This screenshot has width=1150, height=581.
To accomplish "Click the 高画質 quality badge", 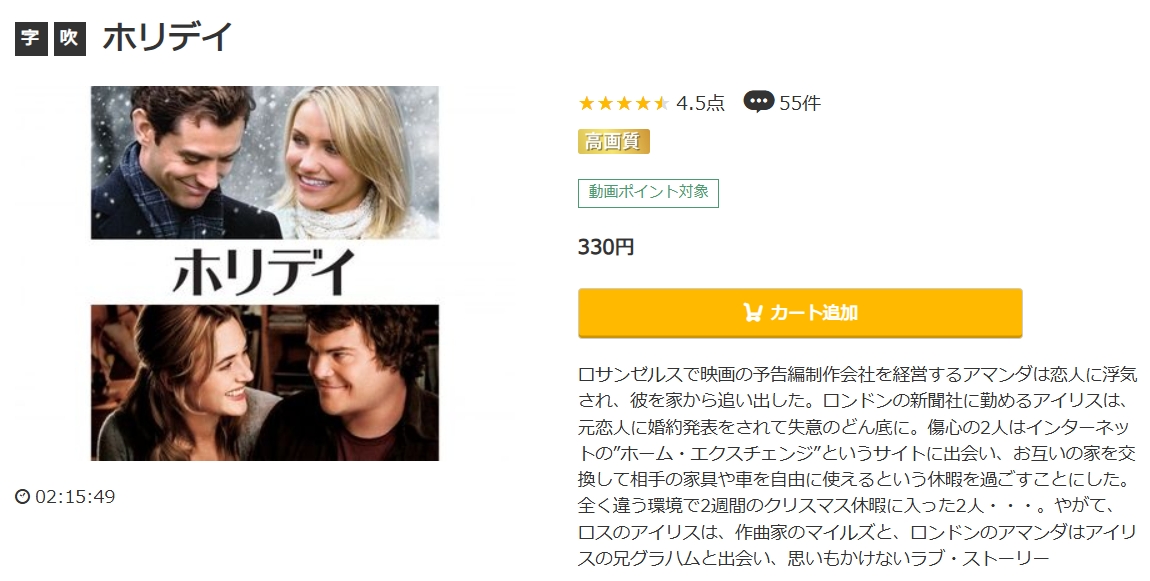I will pyautogui.click(x=614, y=141).
